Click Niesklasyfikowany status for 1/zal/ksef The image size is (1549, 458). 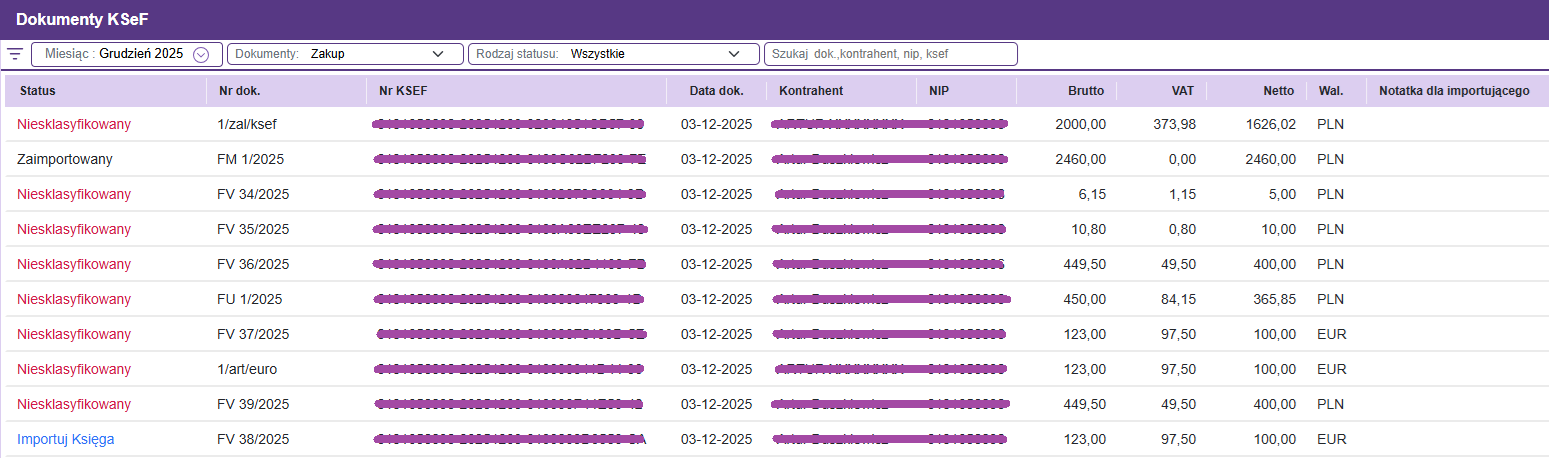pos(74,124)
